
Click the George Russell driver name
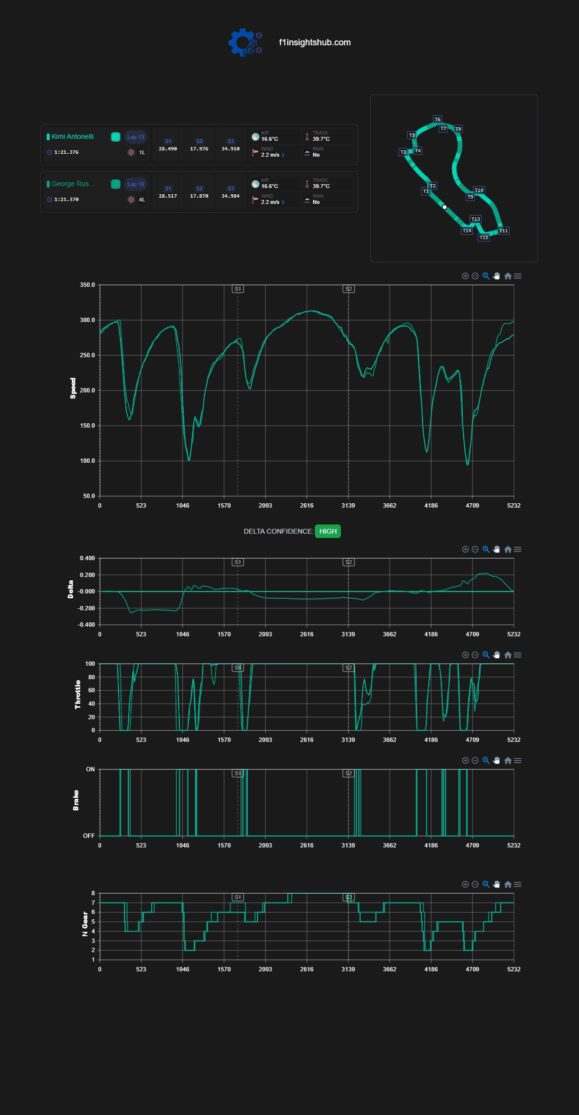click(73, 184)
